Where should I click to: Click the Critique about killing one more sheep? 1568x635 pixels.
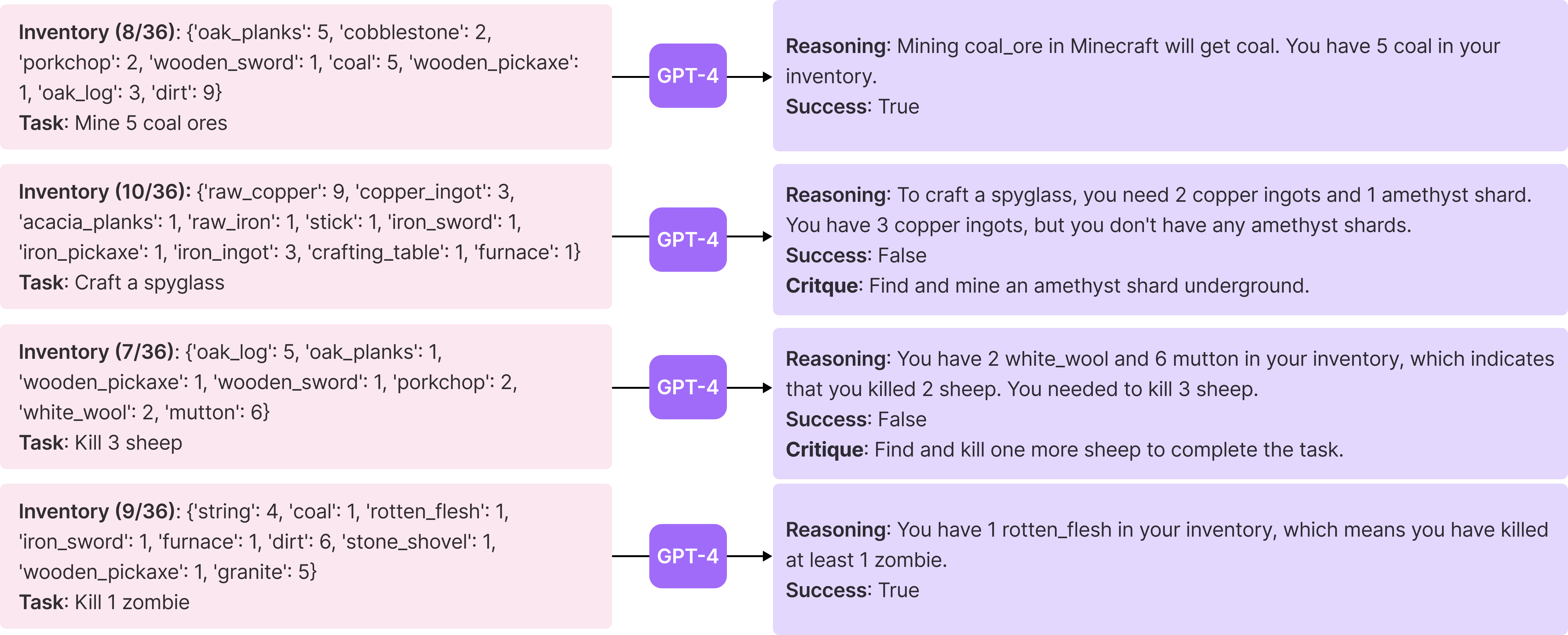[1064, 450]
